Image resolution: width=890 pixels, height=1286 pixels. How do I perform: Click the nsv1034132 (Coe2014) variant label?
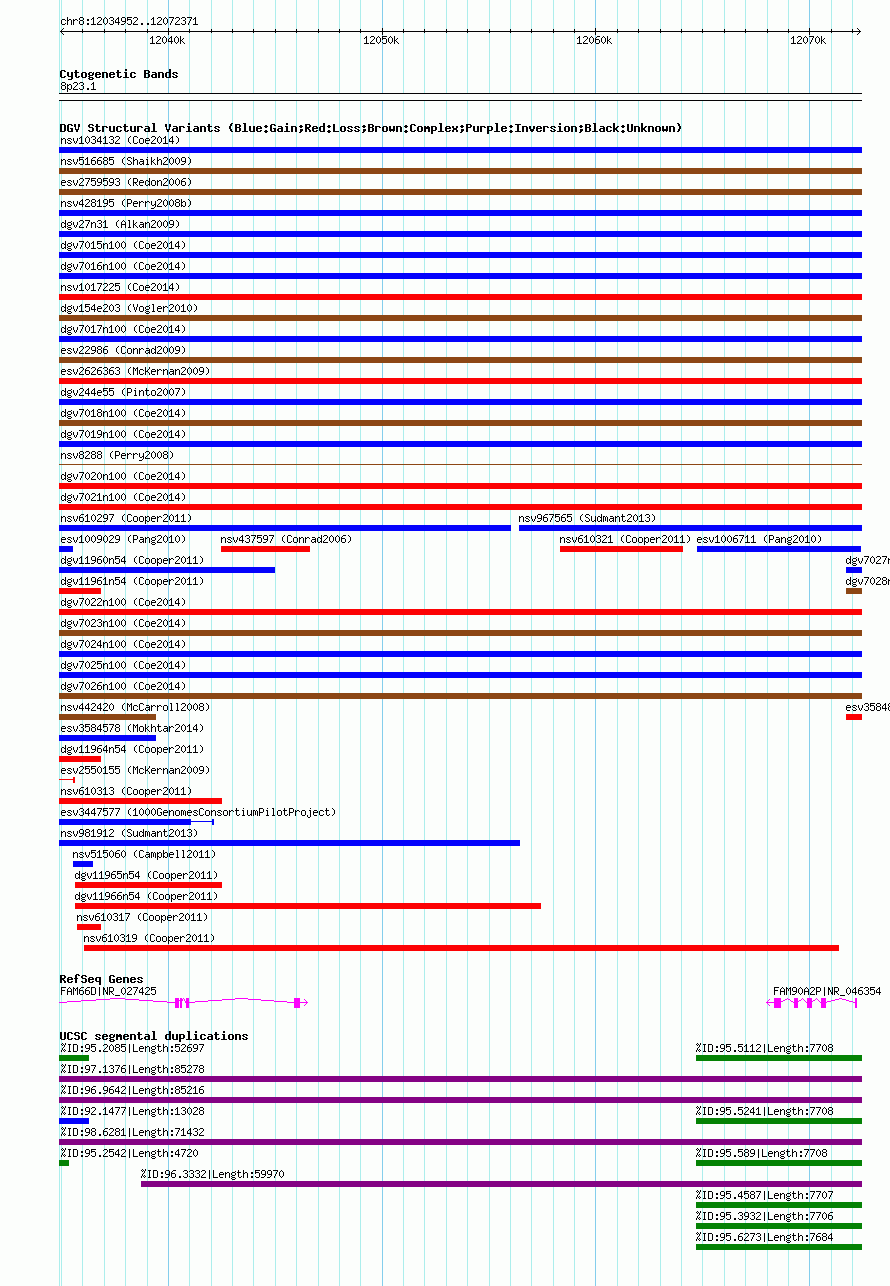120,140
